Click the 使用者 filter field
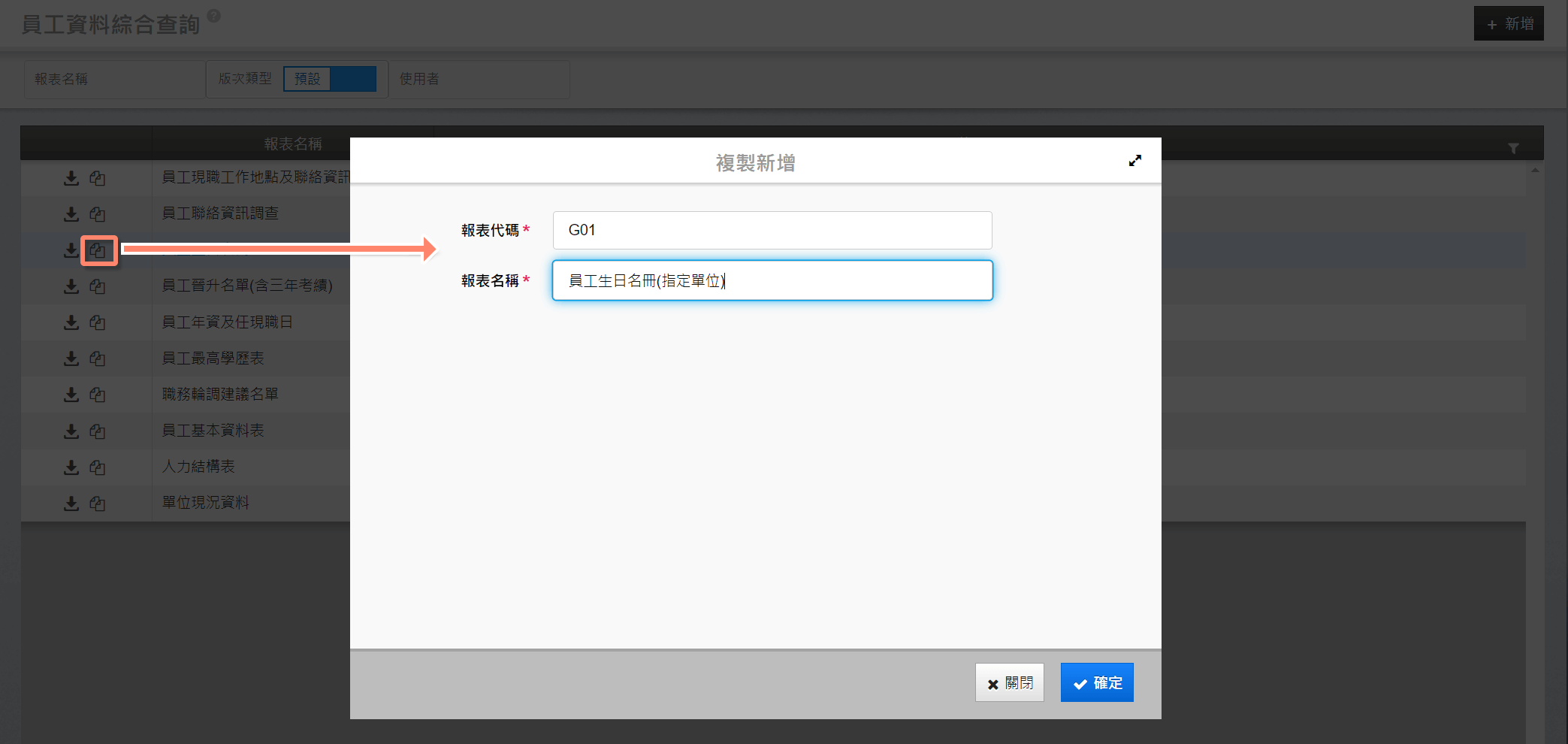This screenshot has width=1568, height=744. click(x=479, y=79)
